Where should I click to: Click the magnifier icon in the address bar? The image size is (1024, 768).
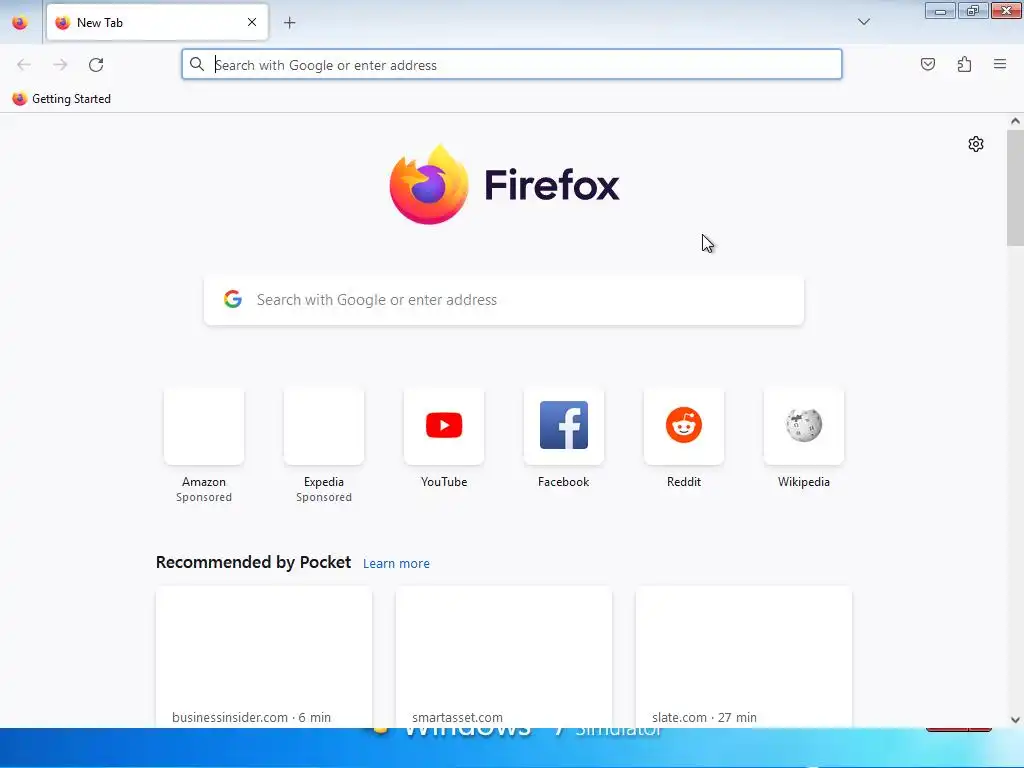[x=197, y=64]
